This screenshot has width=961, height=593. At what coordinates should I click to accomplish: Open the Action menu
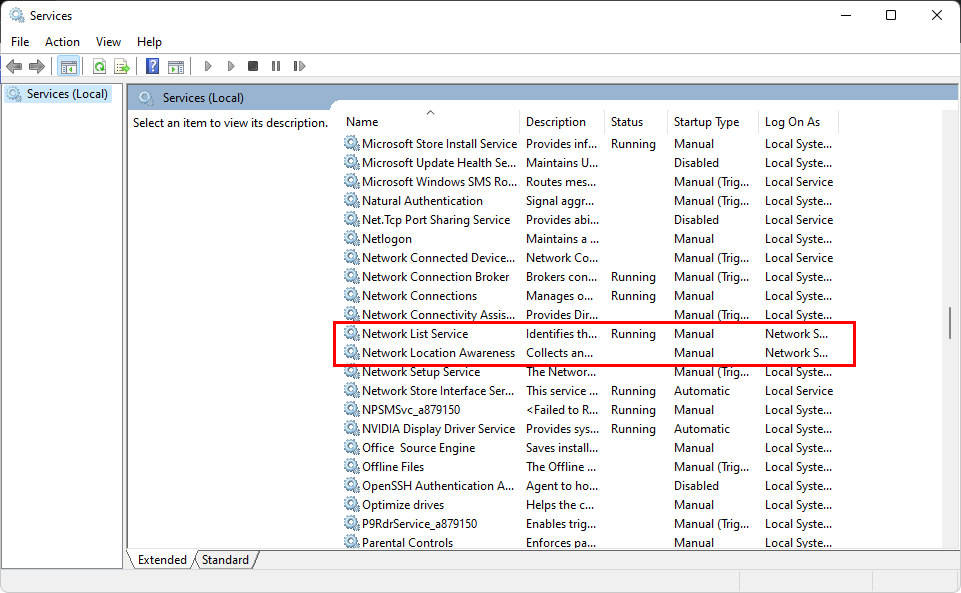(62, 42)
